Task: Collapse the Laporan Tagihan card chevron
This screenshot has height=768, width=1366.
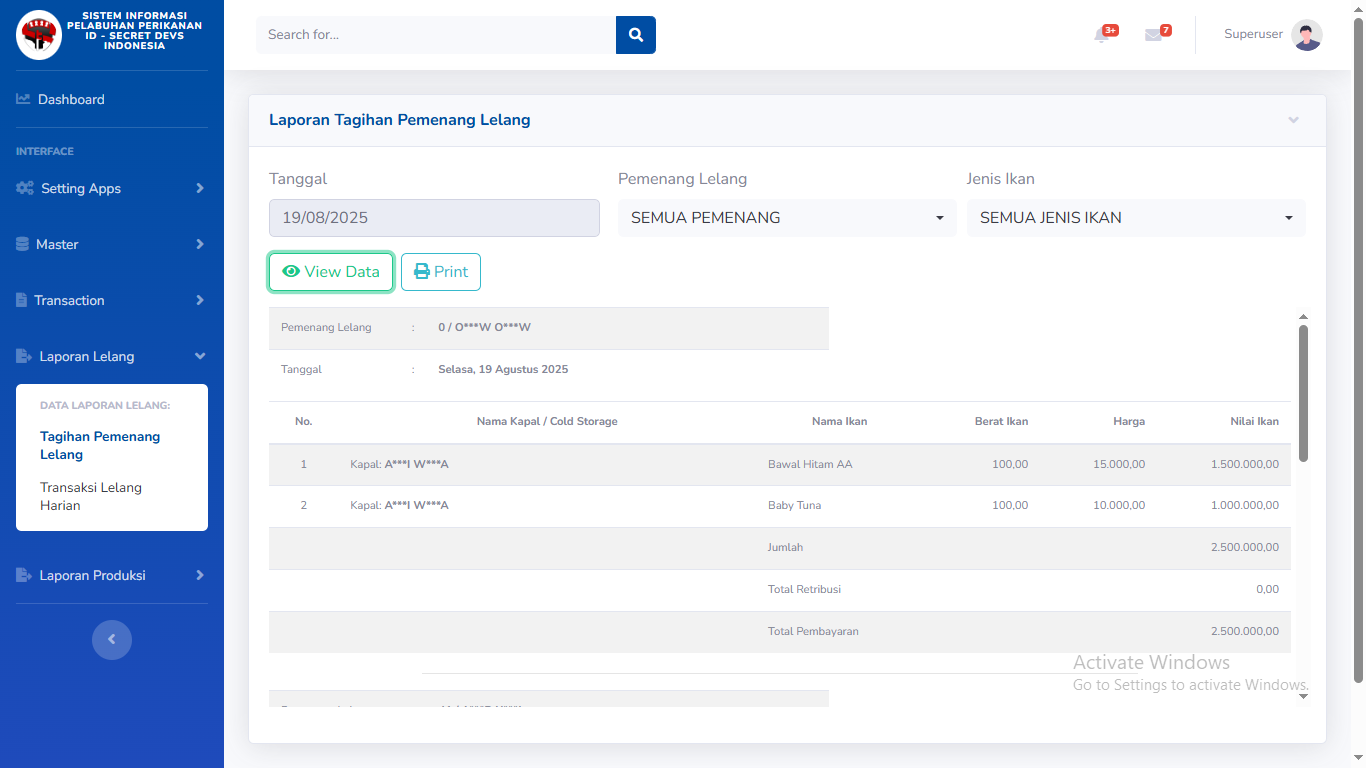Action: coord(1293,120)
